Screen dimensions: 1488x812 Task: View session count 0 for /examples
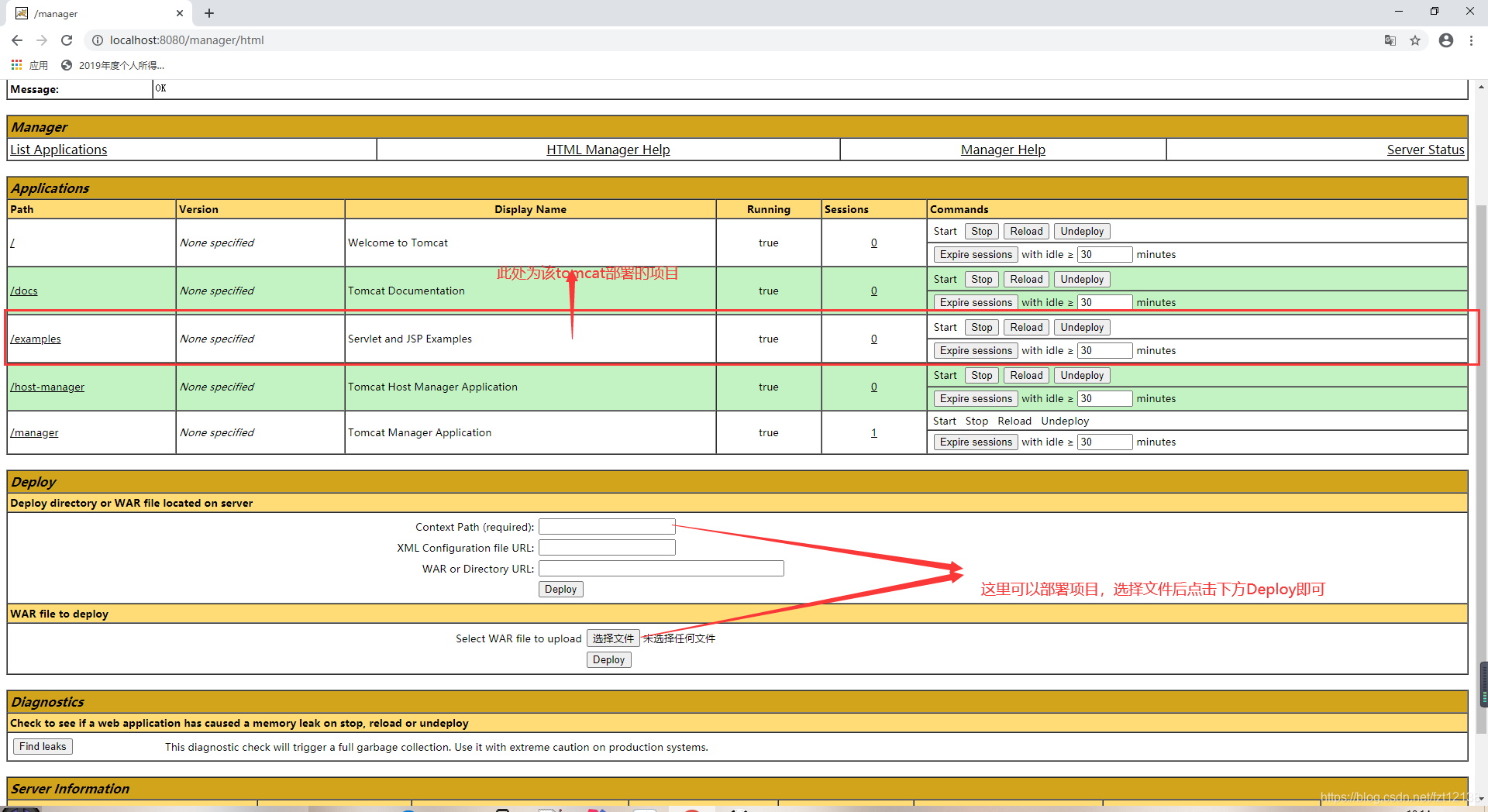click(x=873, y=339)
